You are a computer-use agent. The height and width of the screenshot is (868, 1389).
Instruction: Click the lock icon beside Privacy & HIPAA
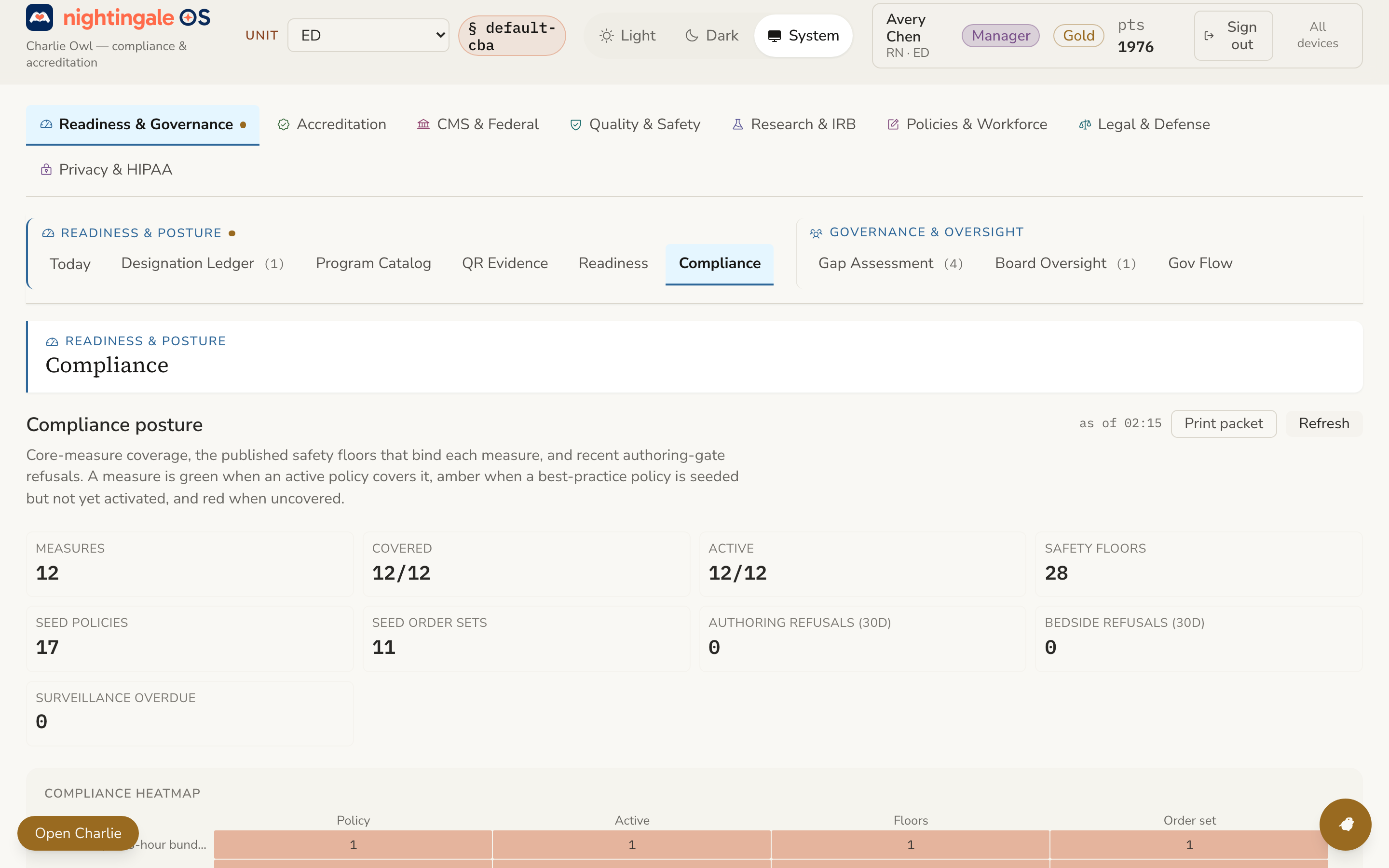coord(46,169)
